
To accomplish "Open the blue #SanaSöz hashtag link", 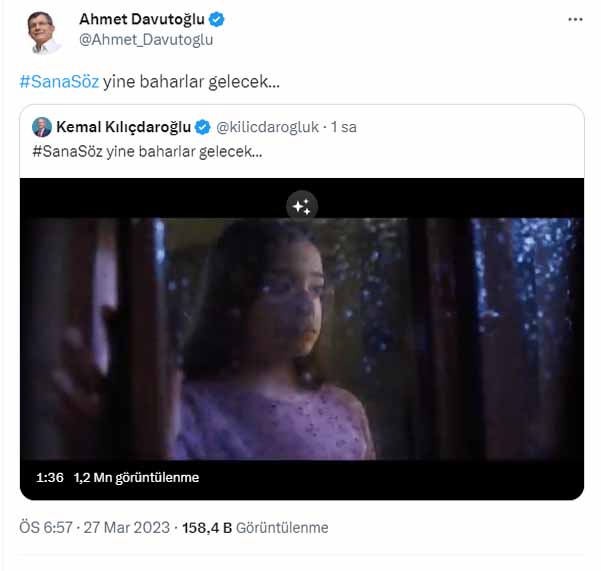I will point(58,82).
